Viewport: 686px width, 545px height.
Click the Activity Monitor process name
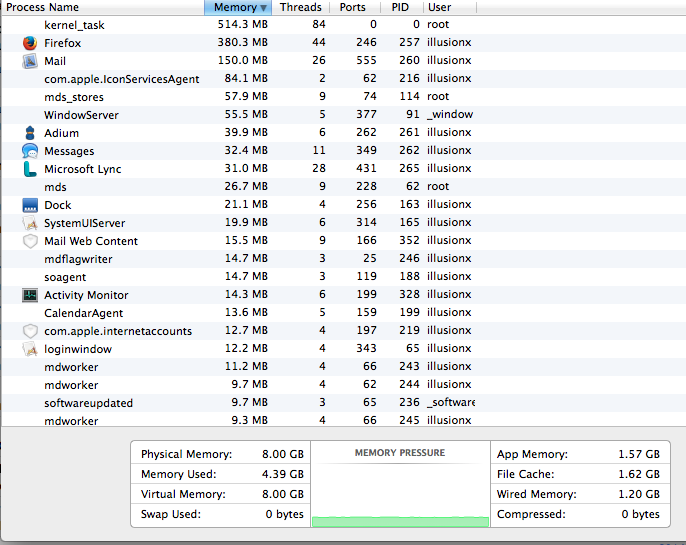[x=86, y=295]
